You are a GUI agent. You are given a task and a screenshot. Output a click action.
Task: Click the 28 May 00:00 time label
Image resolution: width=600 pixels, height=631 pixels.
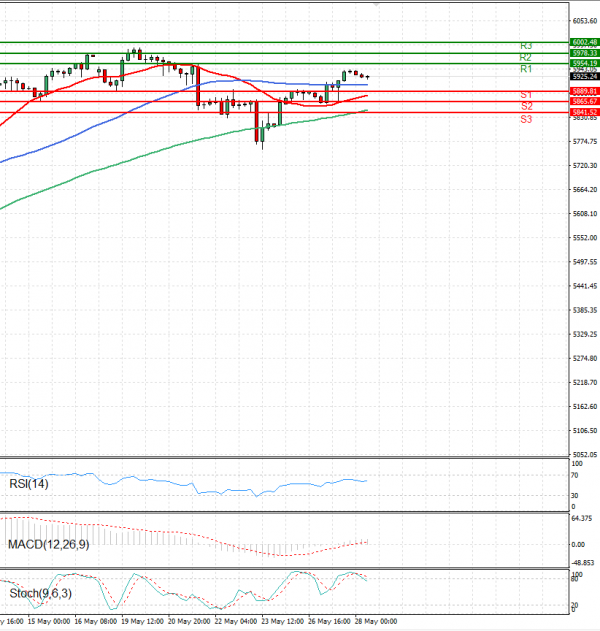click(376, 622)
